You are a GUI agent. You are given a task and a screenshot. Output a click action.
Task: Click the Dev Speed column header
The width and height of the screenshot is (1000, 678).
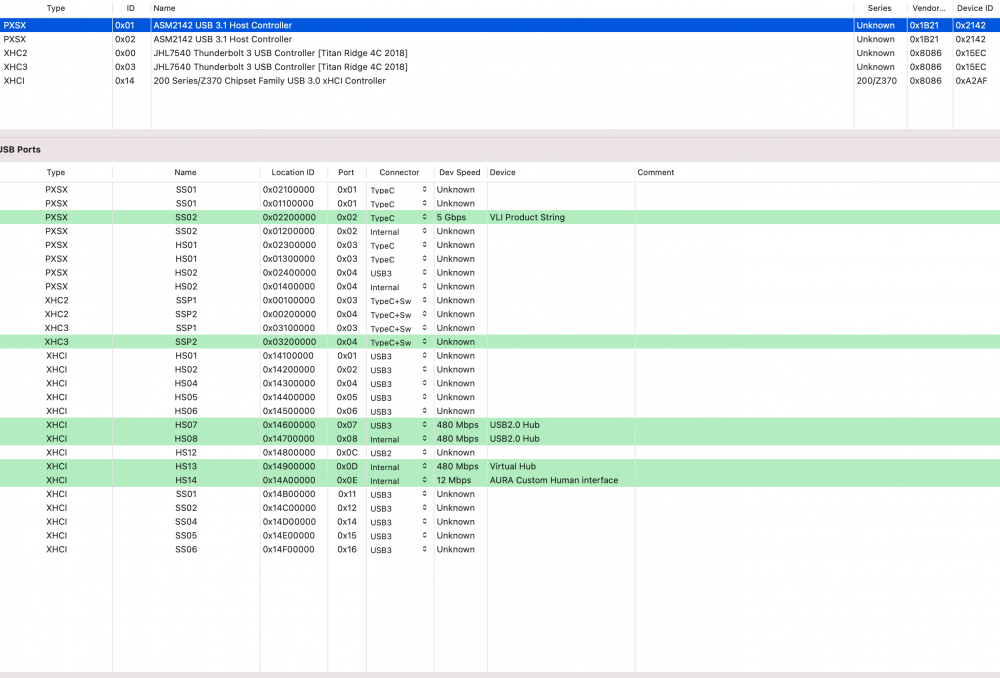459,172
